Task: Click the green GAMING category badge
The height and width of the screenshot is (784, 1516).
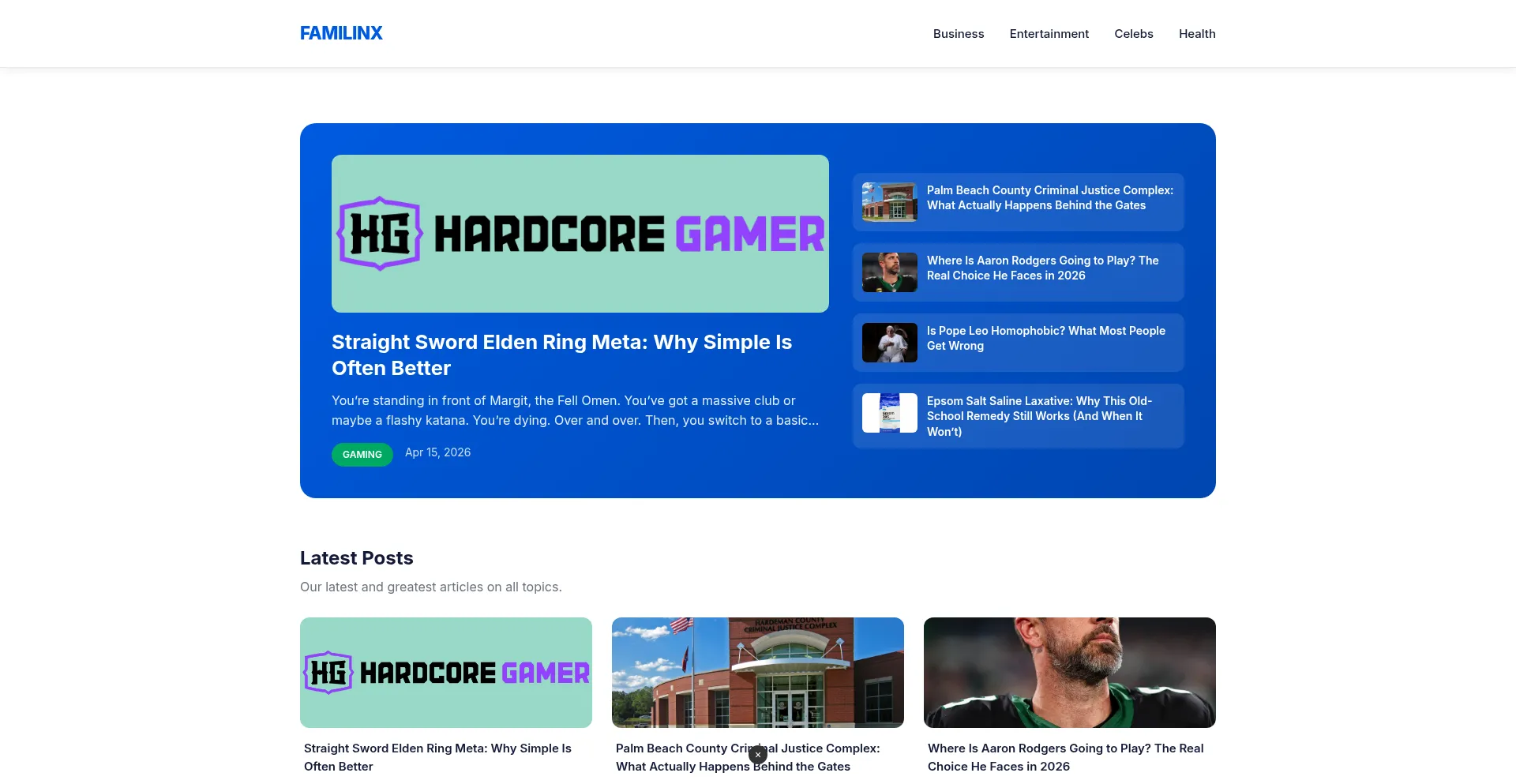Action: click(x=362, y=454)
